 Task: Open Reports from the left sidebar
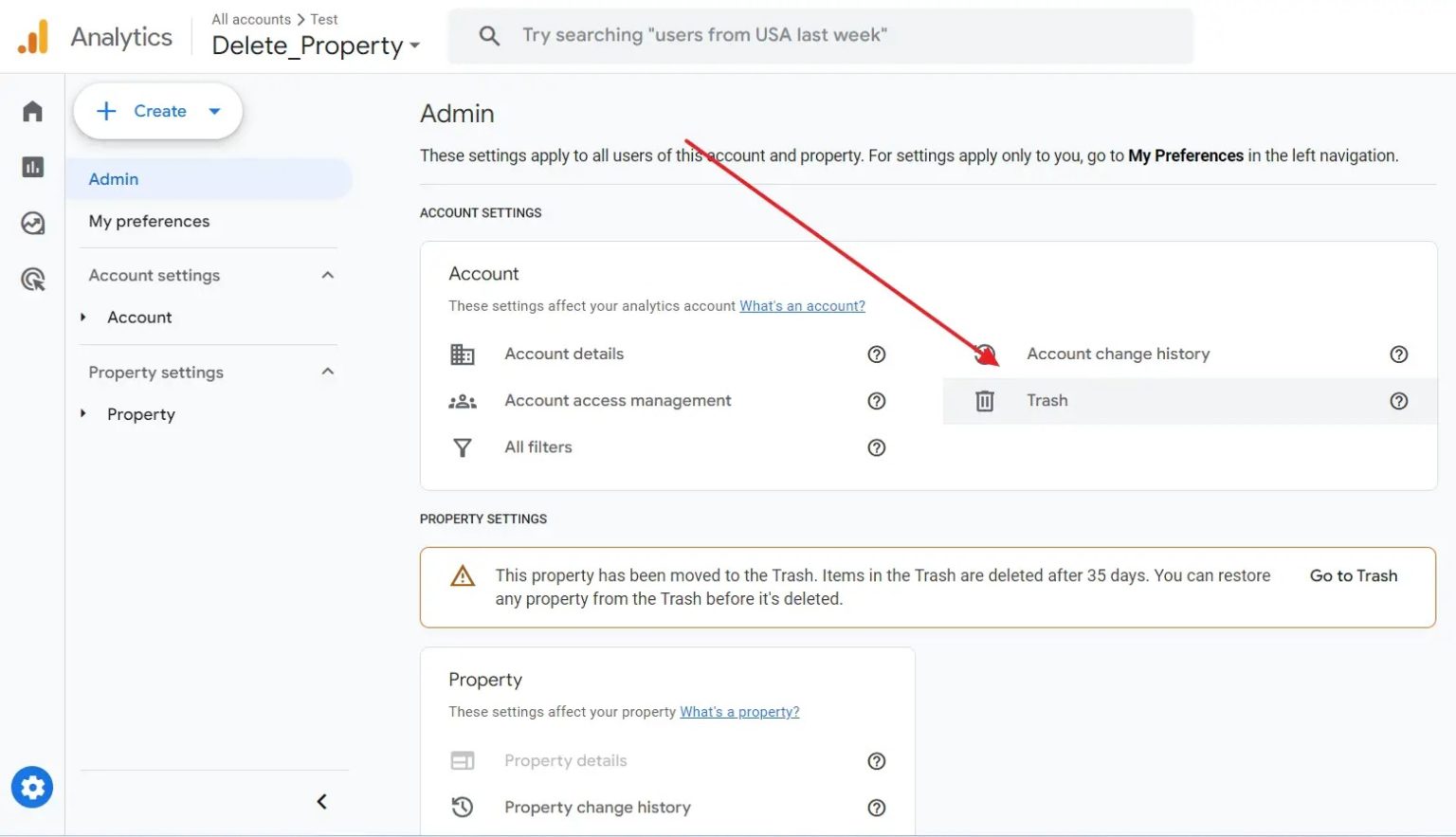point(31,167)
